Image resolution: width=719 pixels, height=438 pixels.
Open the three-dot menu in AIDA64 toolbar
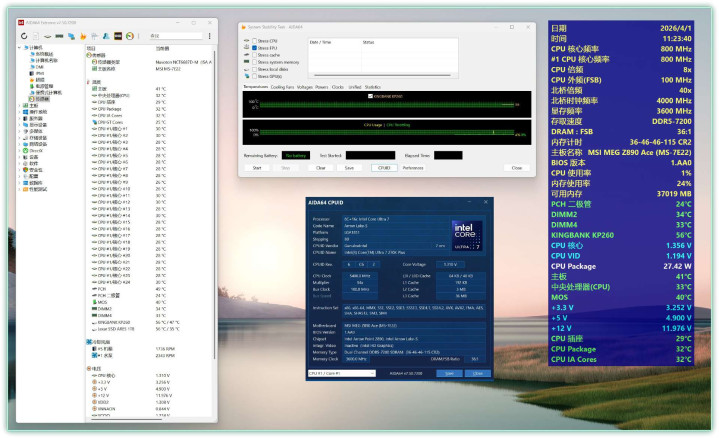point(211,35)
